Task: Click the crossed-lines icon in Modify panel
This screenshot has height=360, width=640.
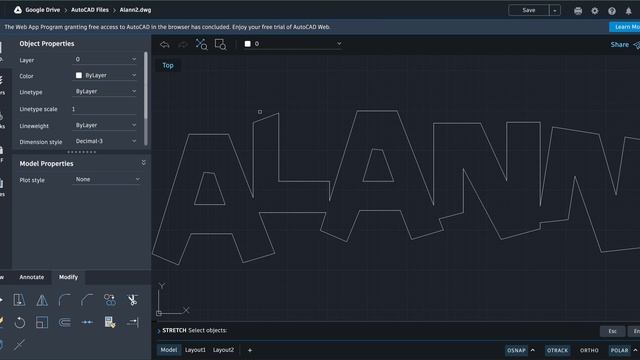Action: pyautogui.click(x=19, y=345)
